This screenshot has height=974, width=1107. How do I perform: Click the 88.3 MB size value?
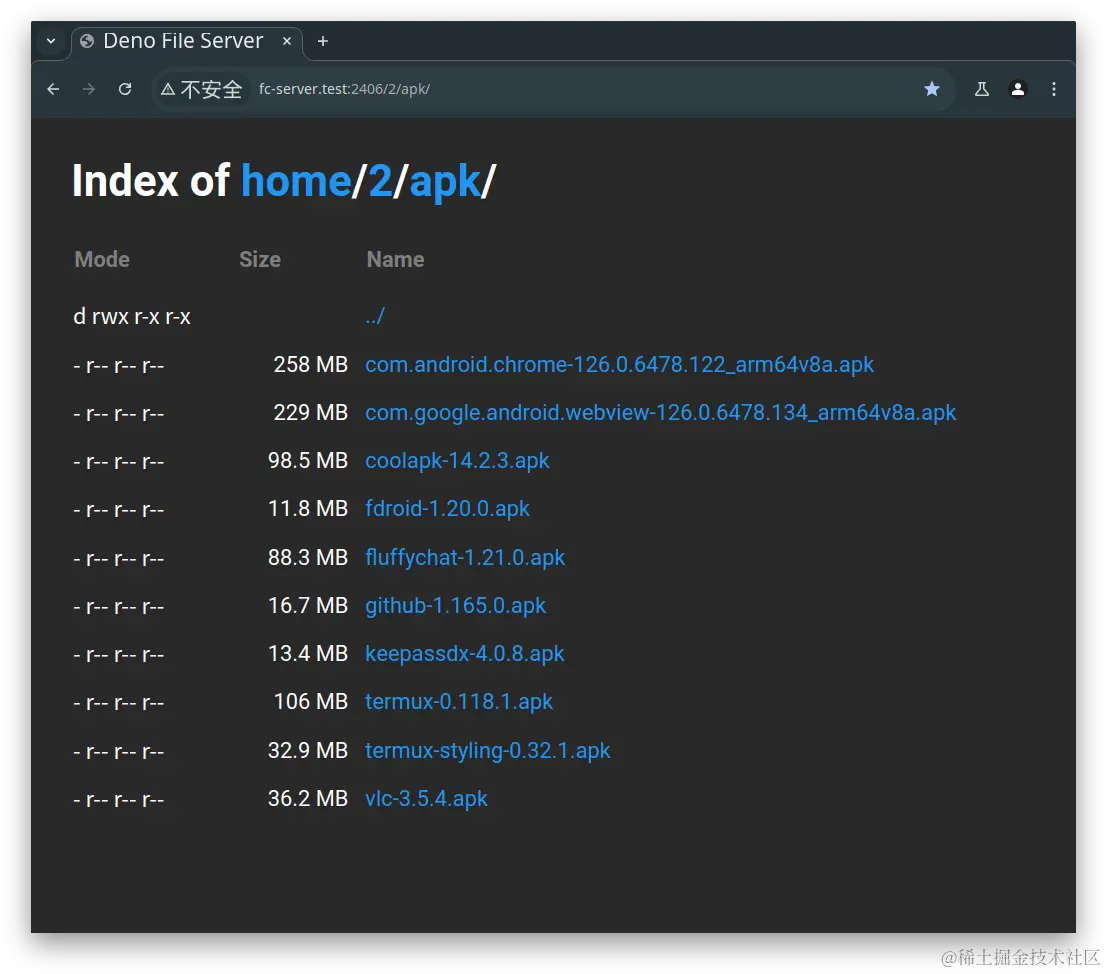click(308, 558)
